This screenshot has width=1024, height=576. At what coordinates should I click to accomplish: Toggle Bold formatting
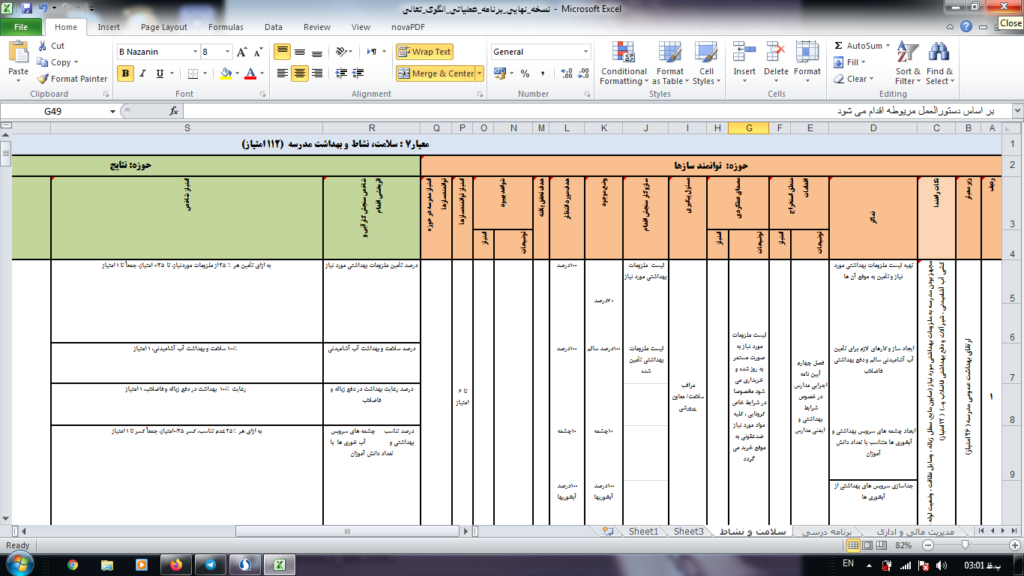[x=125, y=74]
